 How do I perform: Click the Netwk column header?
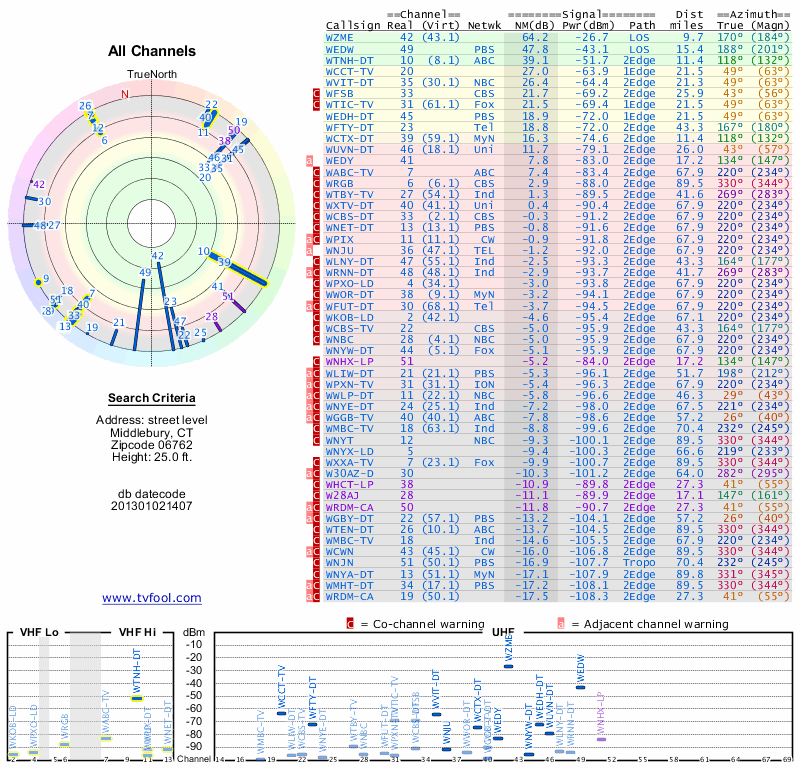pos(484,25)
